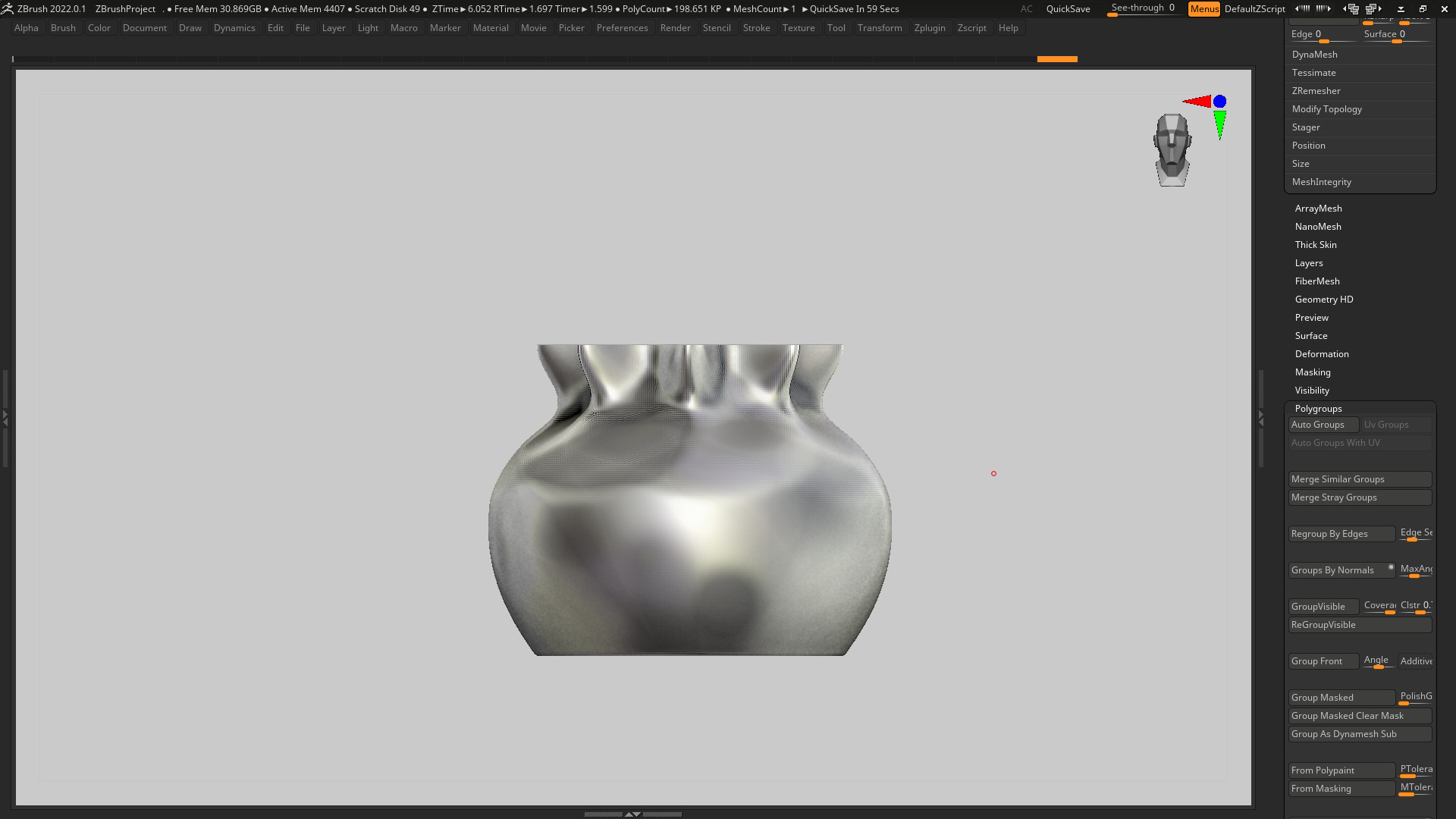Open the Alpha menu
1456x819 pixels.
pos(27,28)
